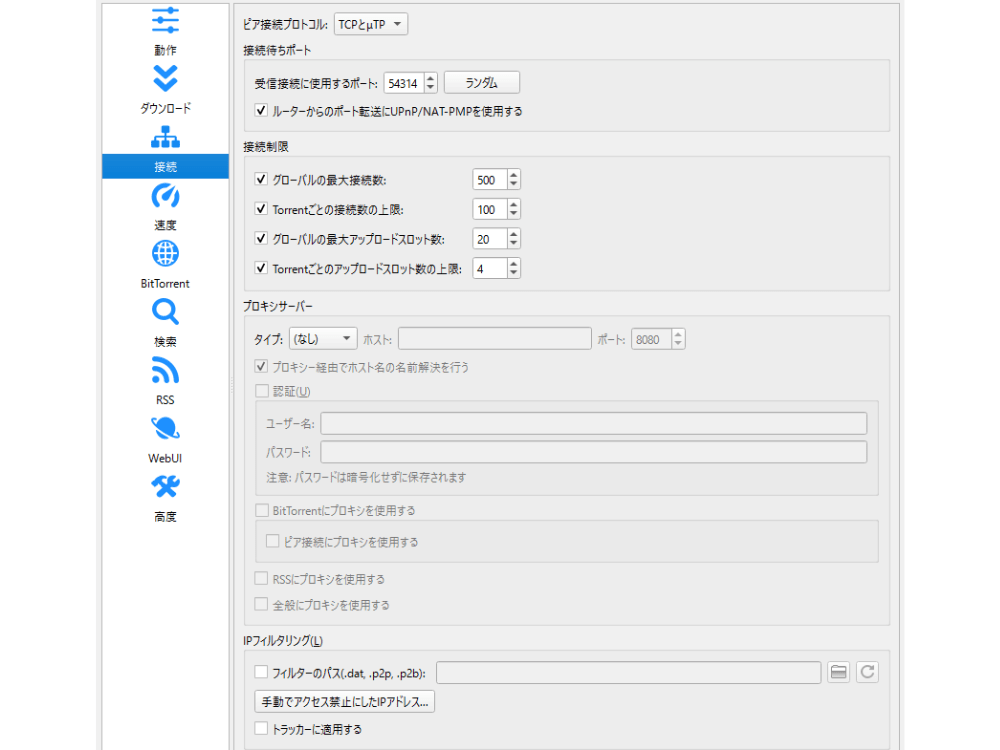
Task: Select the 接続 (Connection) tab
Action: [165, 165]
